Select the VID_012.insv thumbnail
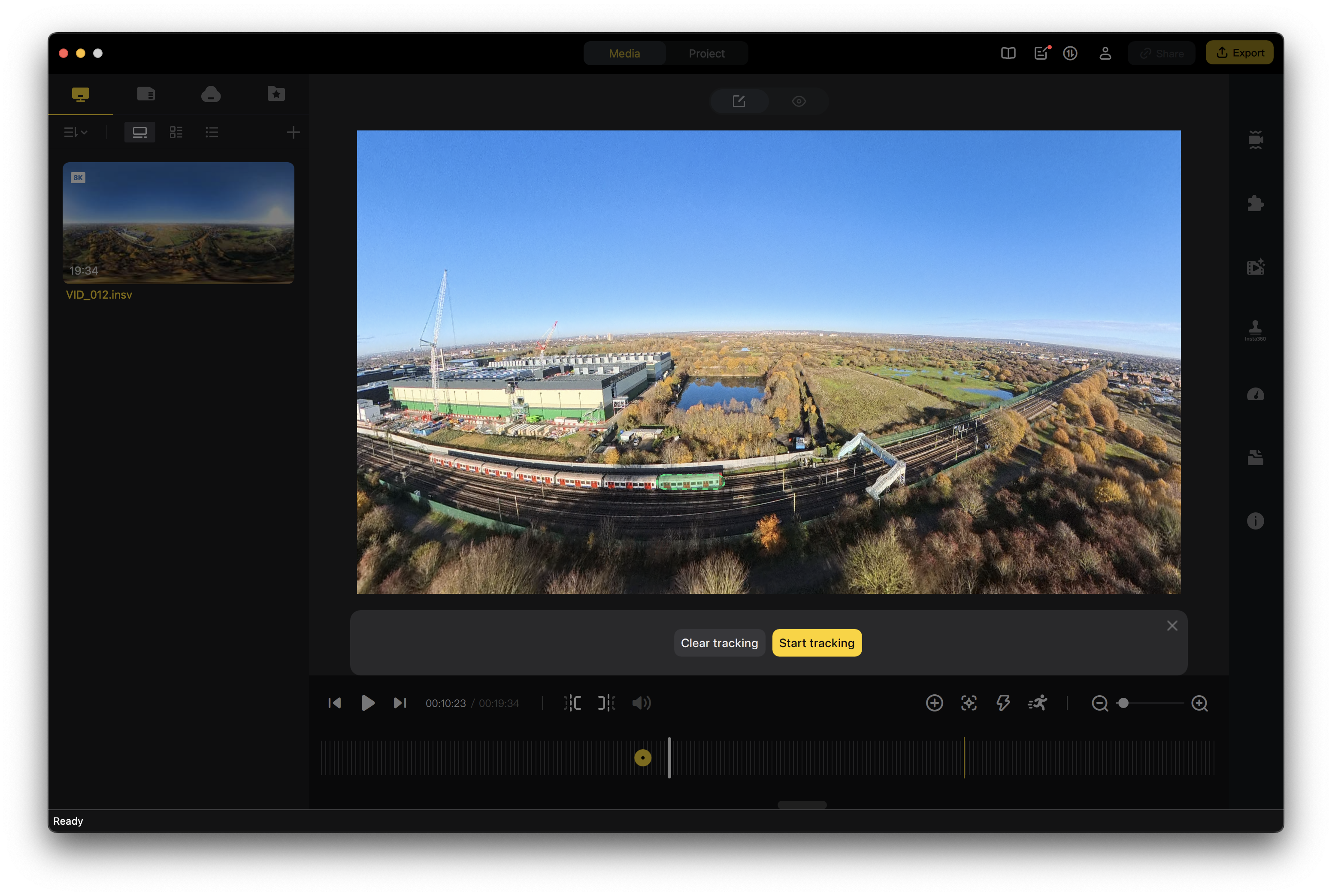 pyautogui.click(x=178, y=223)
